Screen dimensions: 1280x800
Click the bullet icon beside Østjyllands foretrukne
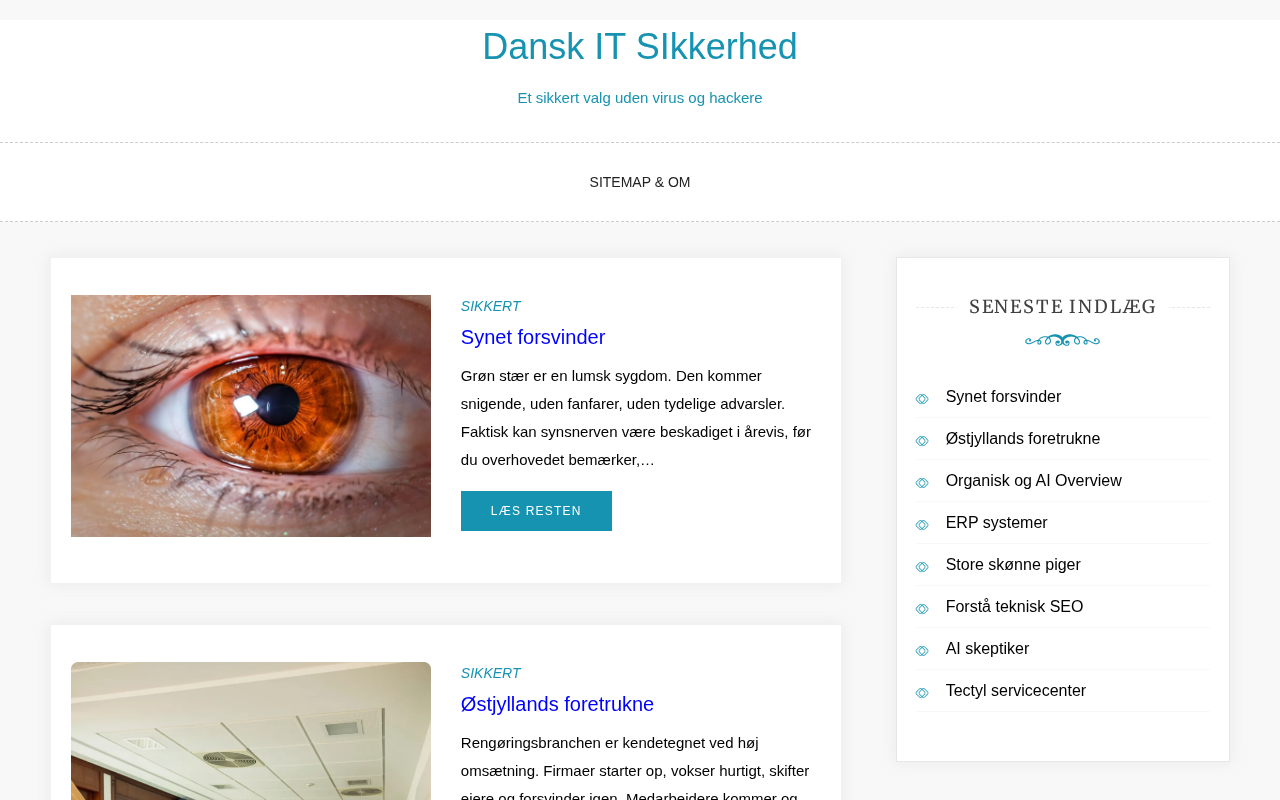pos(922,441)
